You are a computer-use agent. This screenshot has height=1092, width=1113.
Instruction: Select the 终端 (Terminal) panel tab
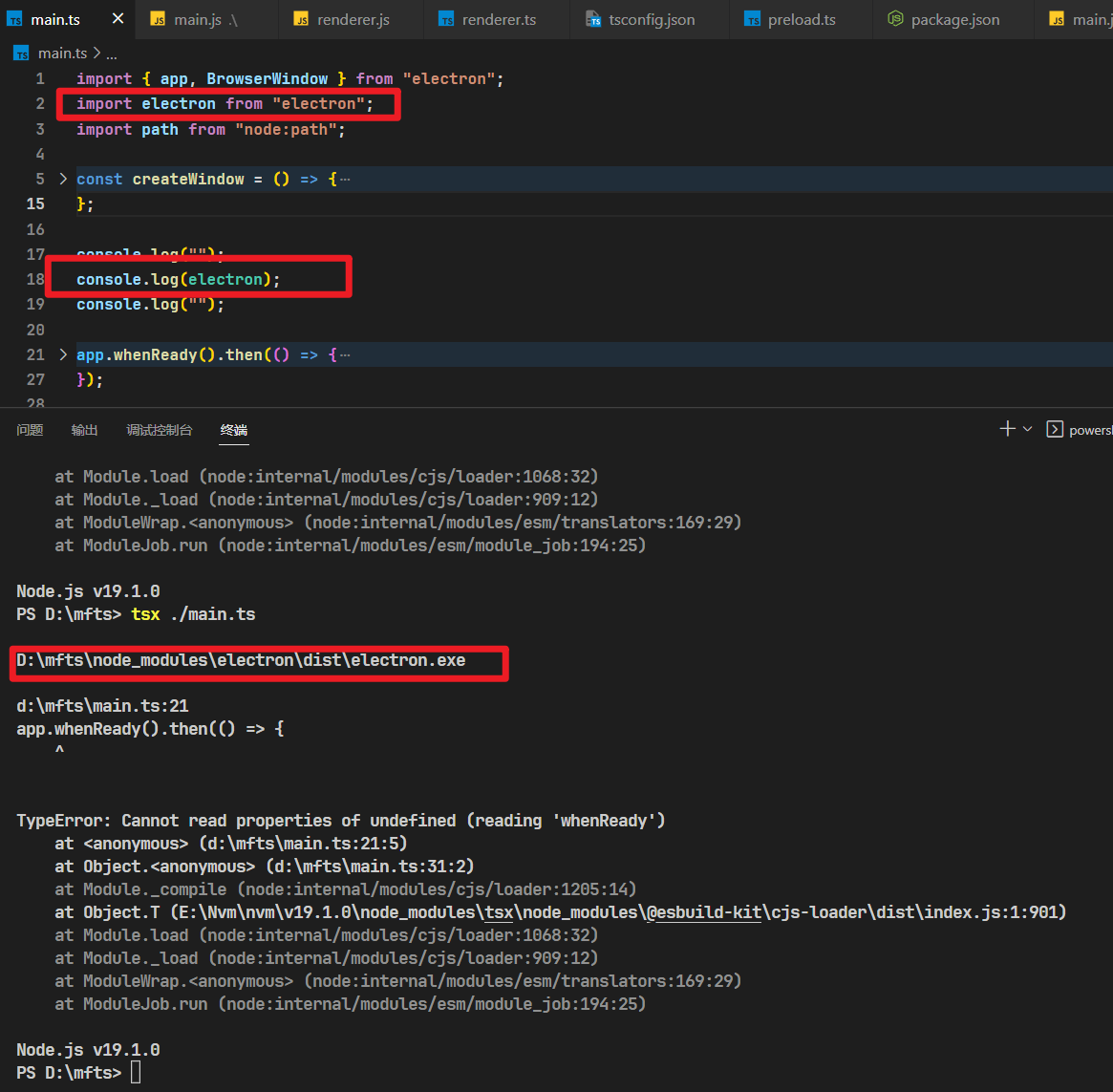234,430
